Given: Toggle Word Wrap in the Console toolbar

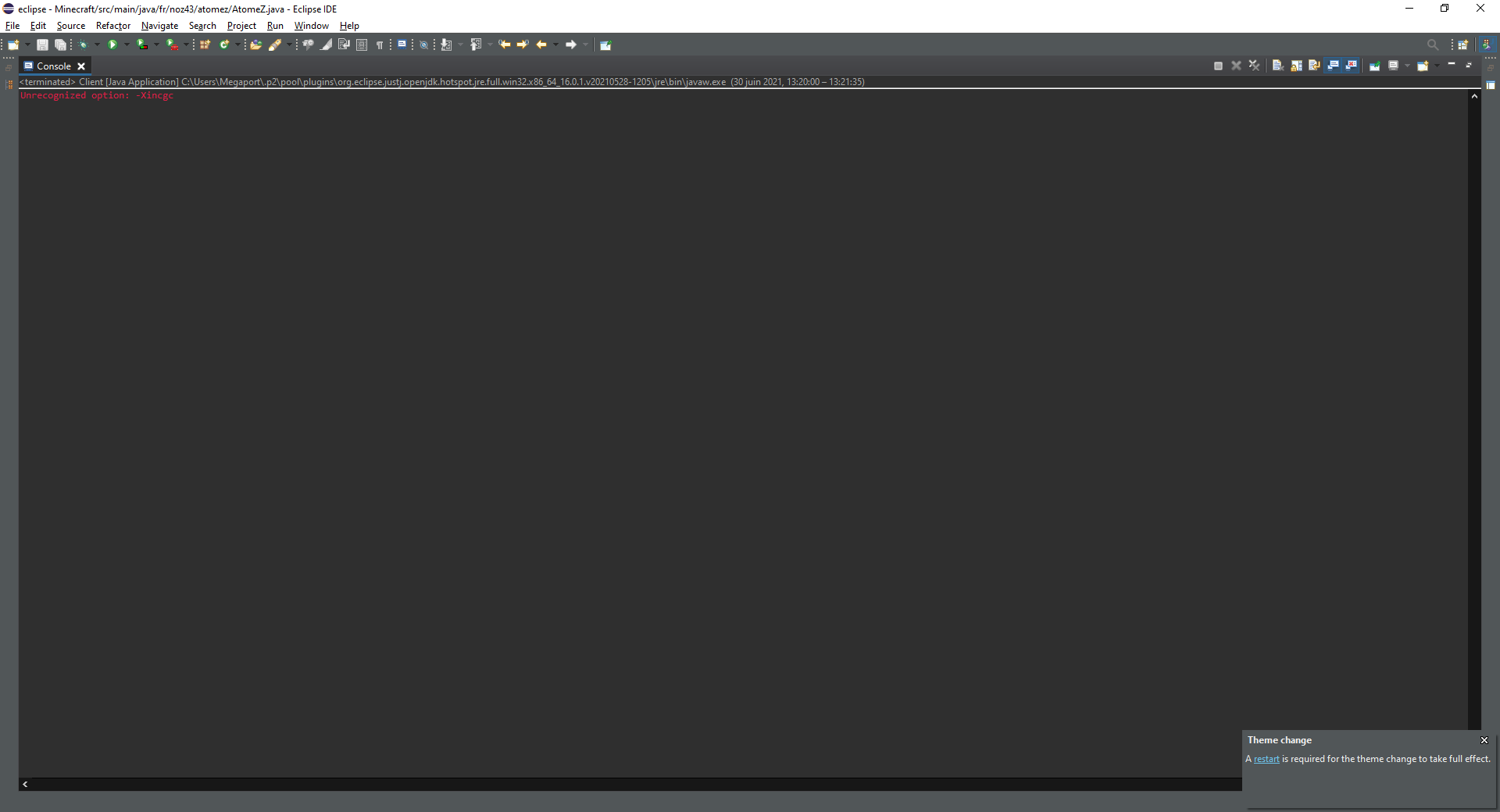Looking at the screenshot, I should pos(1314,66).
